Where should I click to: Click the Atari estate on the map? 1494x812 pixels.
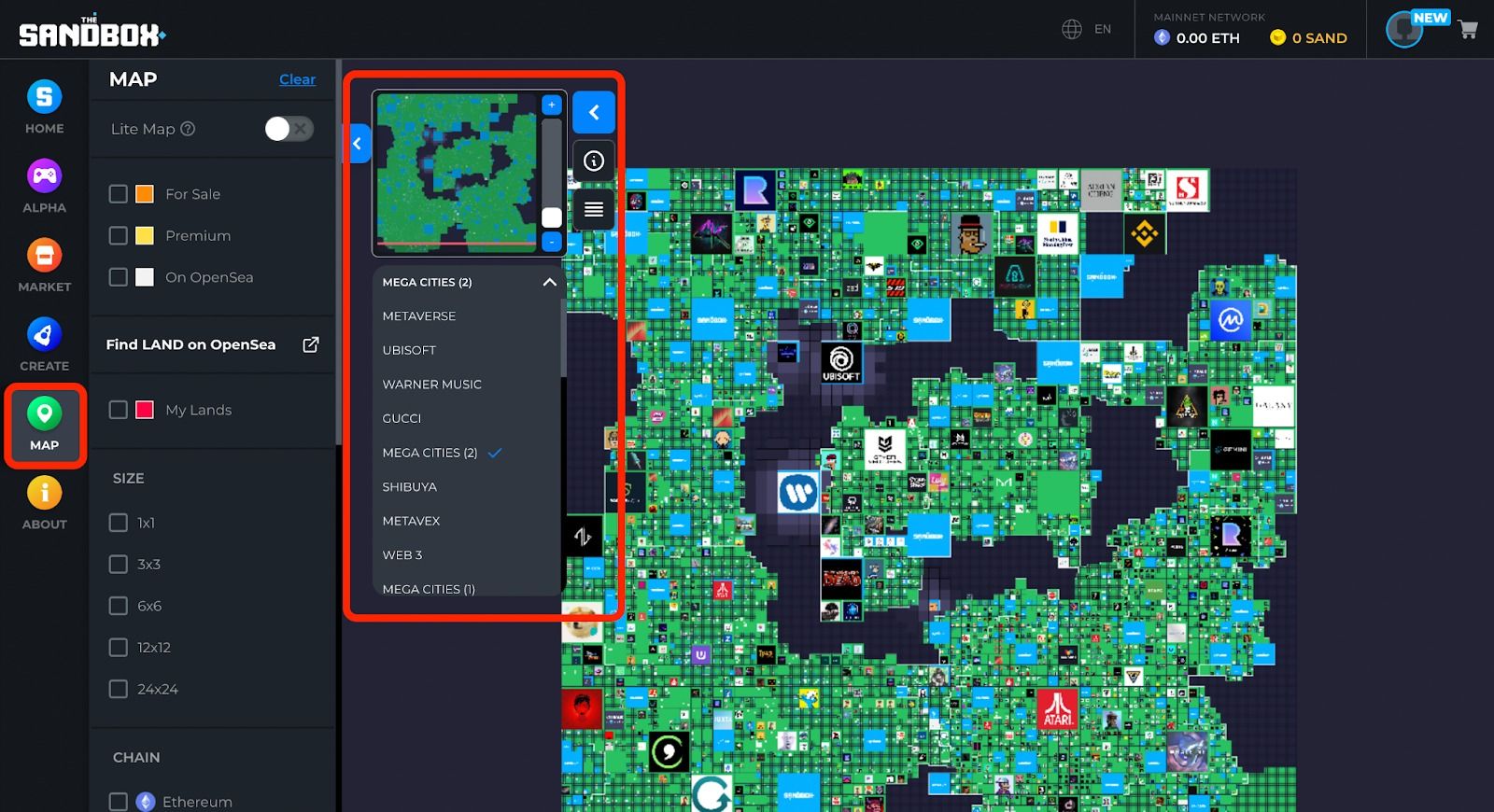click(x=1057, y=708)
